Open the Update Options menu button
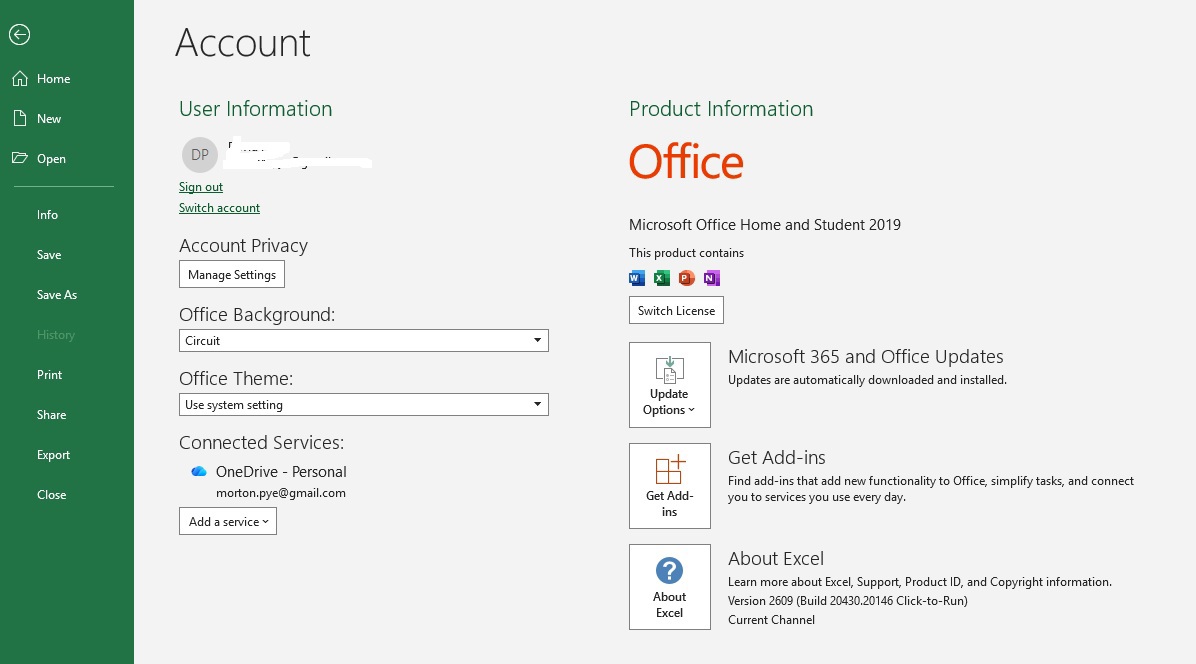1196x664 pixels. (670, 385)
